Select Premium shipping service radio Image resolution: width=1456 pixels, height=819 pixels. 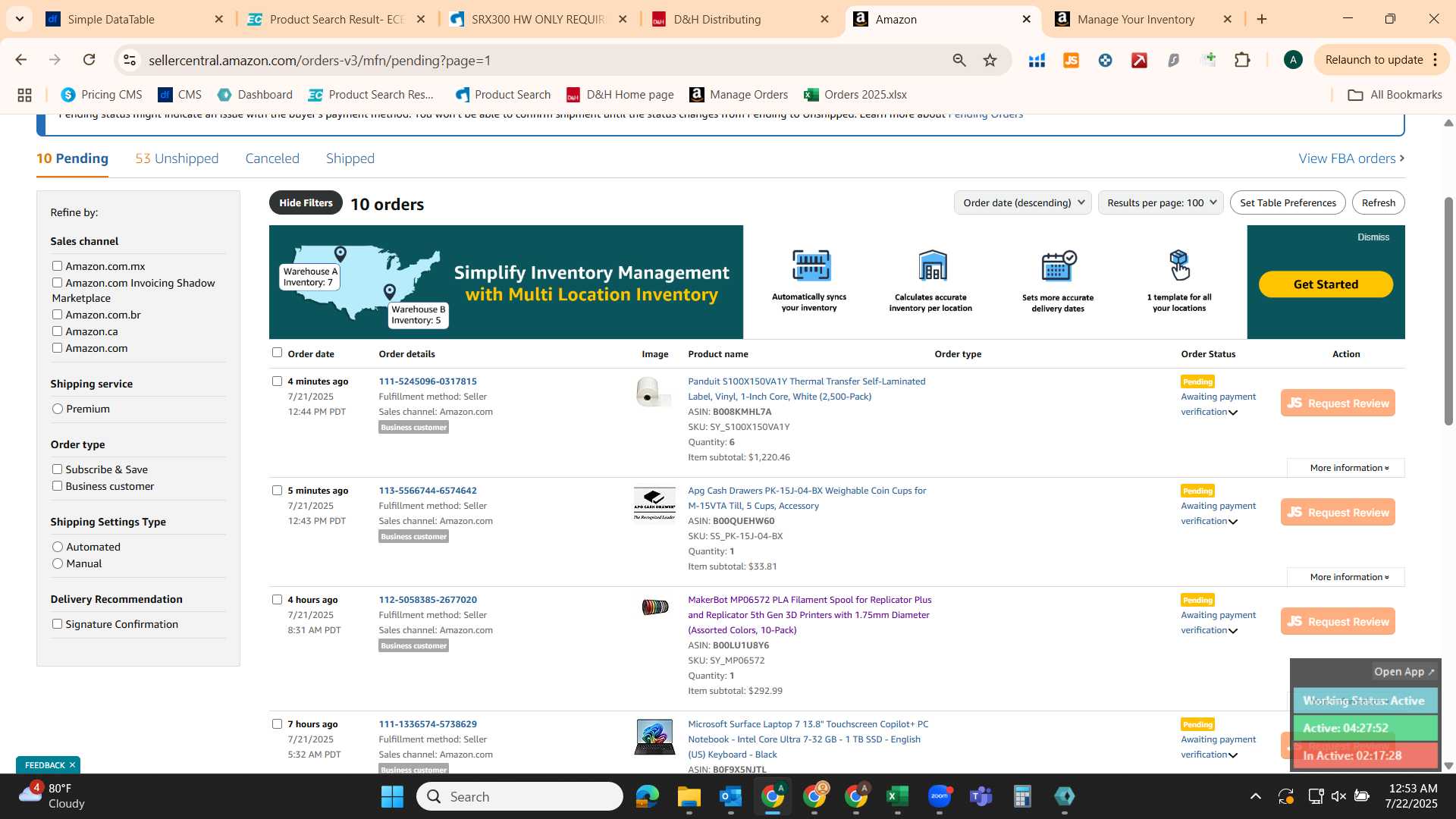[58, 409]
